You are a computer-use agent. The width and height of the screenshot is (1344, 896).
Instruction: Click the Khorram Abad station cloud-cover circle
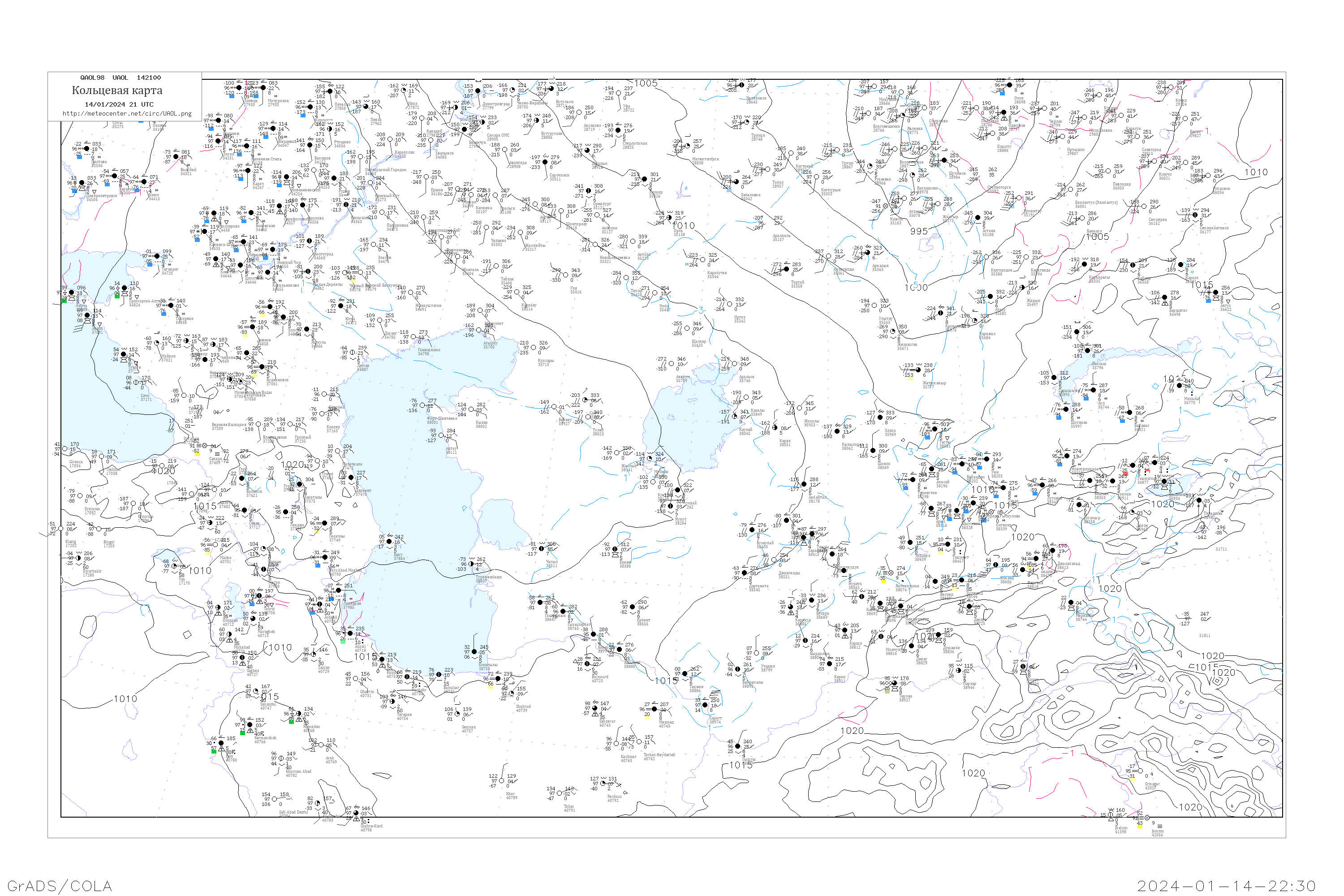point(282,759)
